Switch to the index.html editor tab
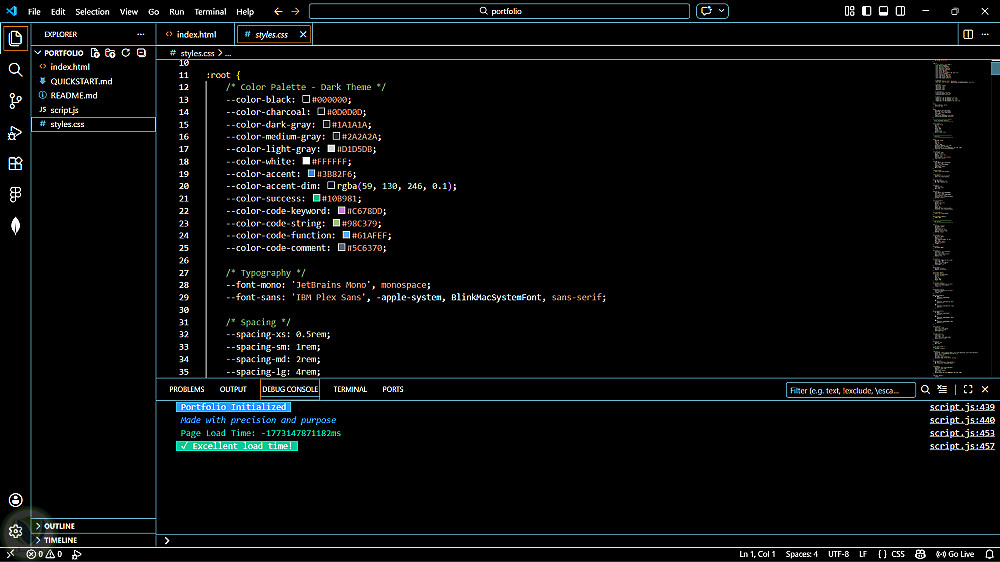The height and width of the screenshot is (562, 1000). tap(196, 34)
